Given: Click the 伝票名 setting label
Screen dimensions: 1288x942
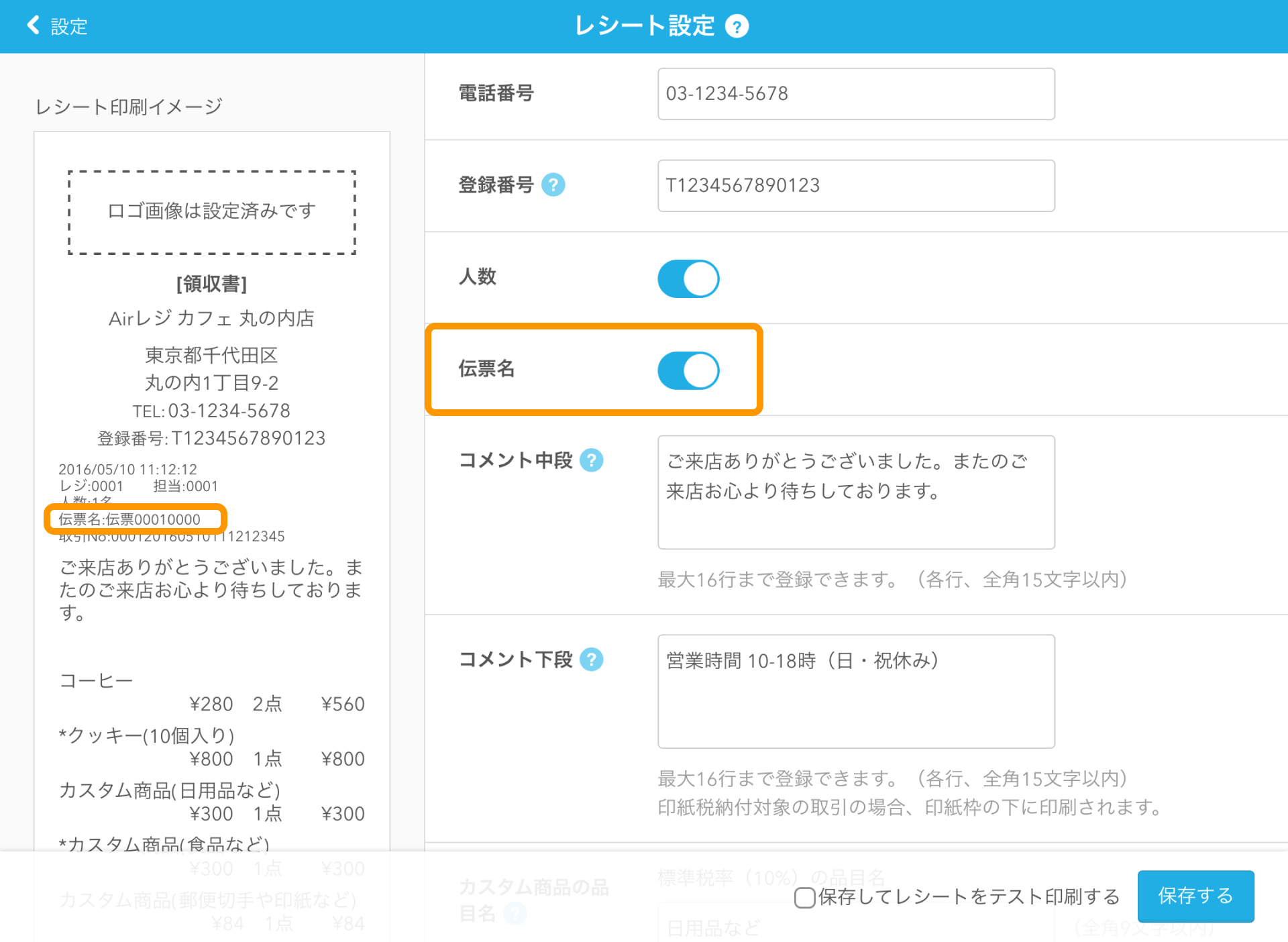Looking at the screenshot, I should click(x=486, y=368).
